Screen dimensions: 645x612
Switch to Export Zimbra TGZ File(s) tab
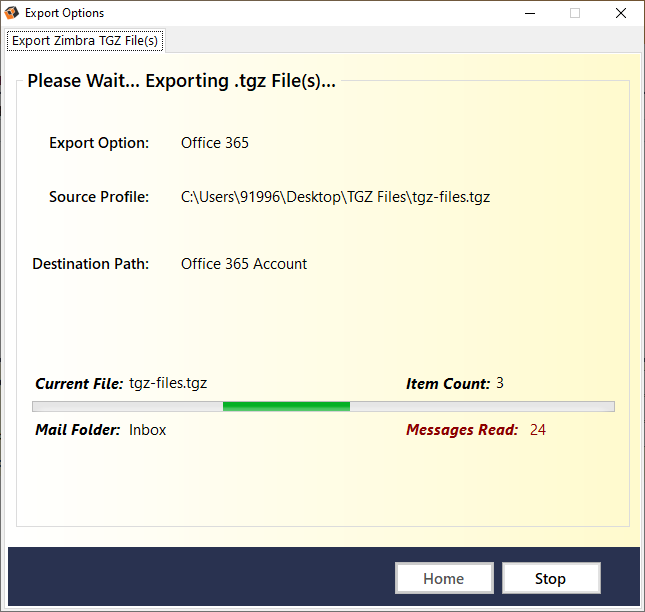coord(85,41)
